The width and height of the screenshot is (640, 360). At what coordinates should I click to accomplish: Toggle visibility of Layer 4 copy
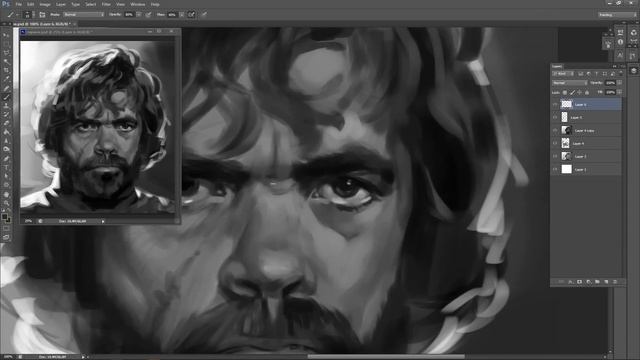coord(555,131)
